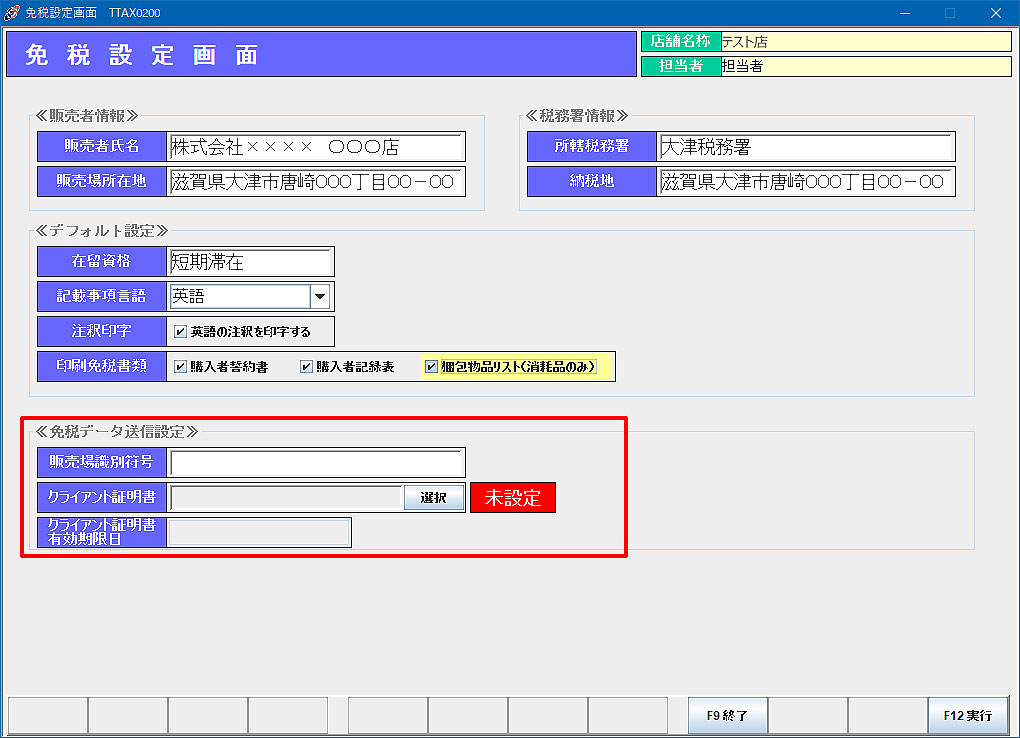Click the ≪税務署情報≫ group heading
The image size is (1020, 738).
pos(577,116)
